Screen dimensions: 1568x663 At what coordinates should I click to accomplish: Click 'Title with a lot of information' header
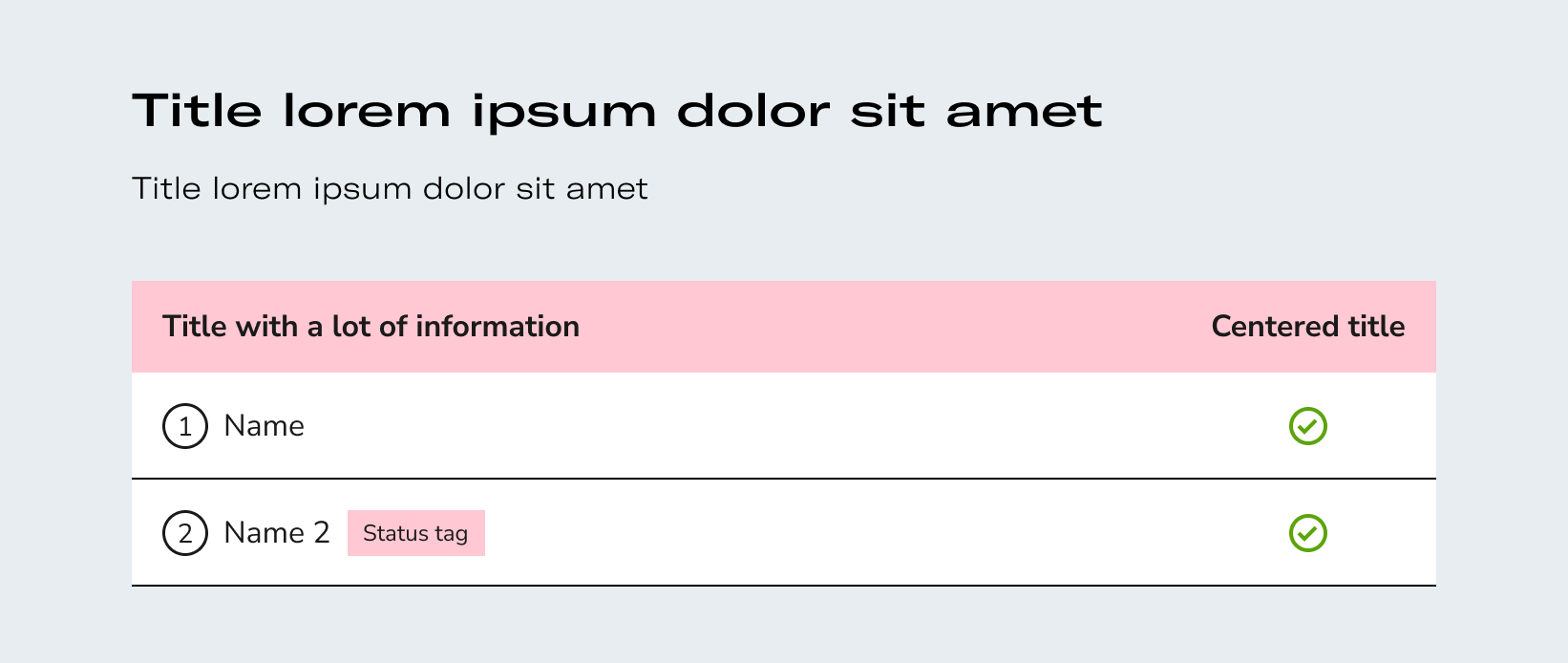371,327
